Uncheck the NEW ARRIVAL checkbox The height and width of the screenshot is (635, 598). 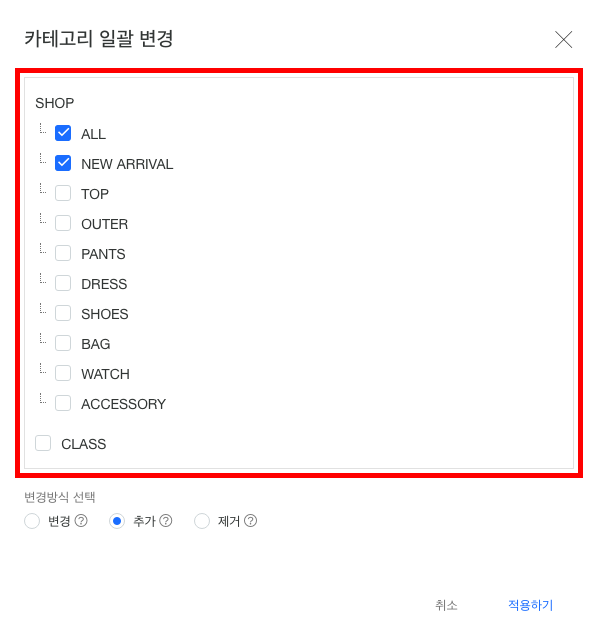63,163
